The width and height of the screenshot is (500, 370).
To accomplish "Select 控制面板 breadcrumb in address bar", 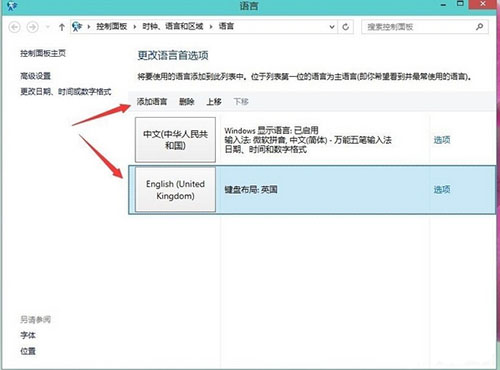I will 112,26.
